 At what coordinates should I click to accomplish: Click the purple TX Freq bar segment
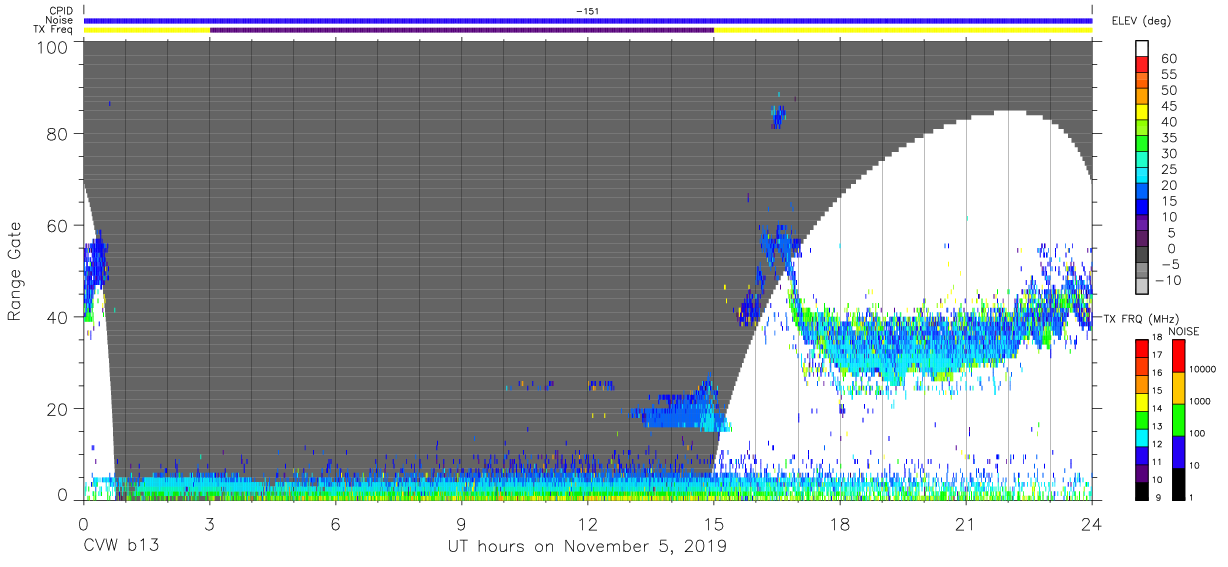coord(462,30)
